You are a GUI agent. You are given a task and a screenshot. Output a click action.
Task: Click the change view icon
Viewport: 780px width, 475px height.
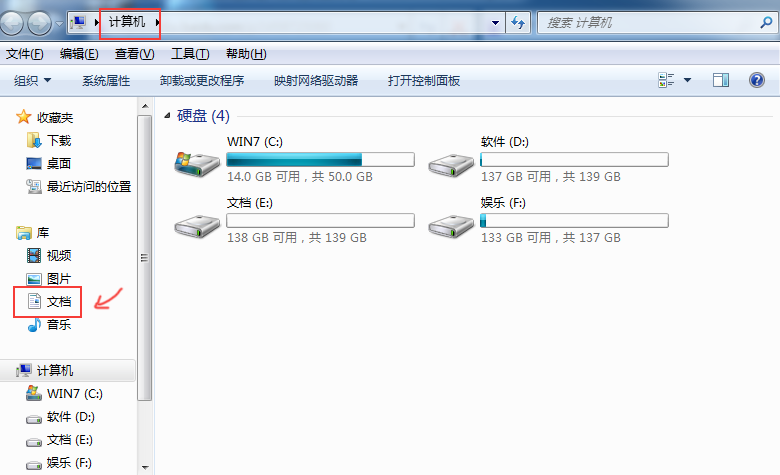point(666,80)
